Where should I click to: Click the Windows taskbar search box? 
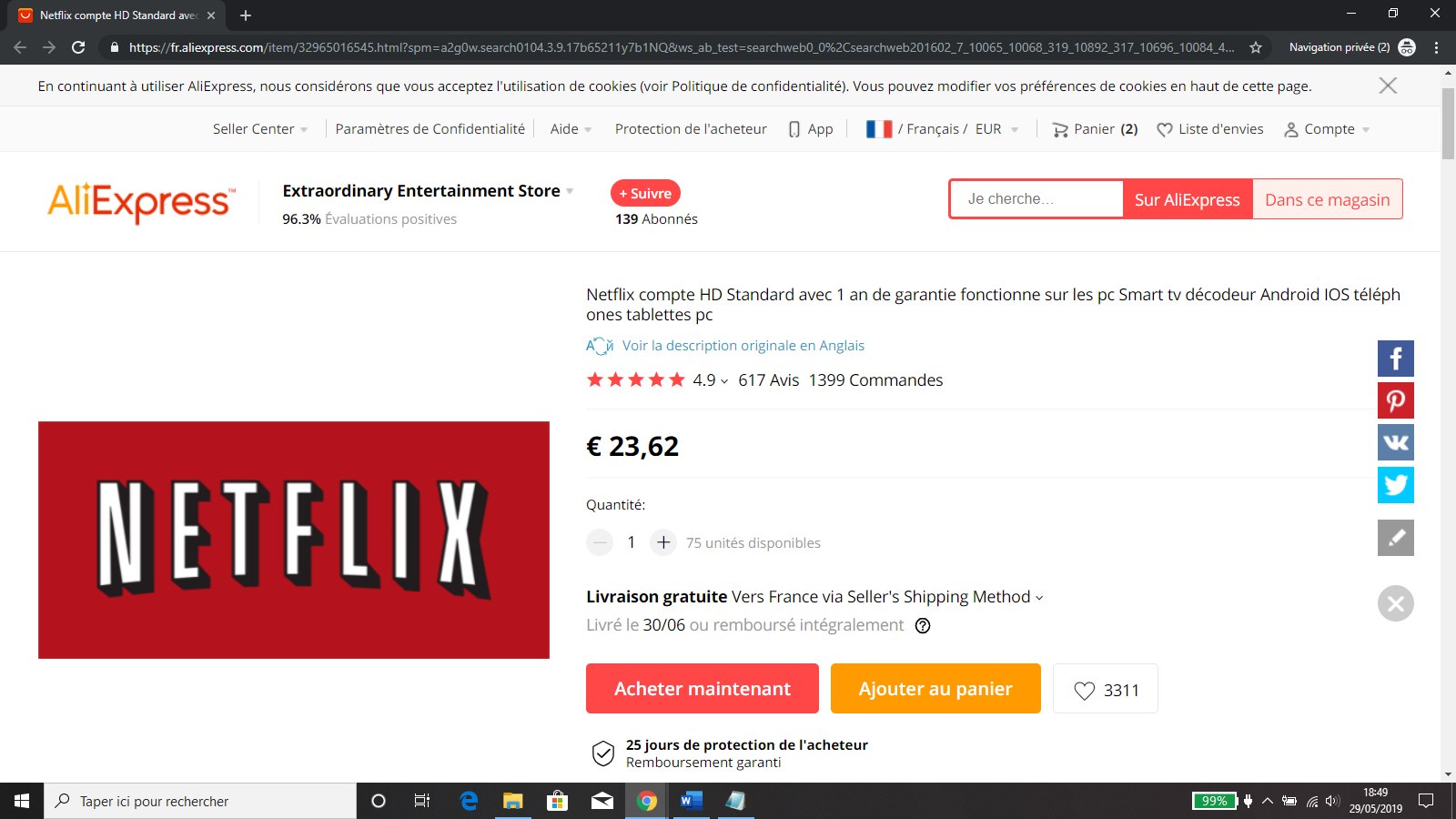[x=200, y=801]
